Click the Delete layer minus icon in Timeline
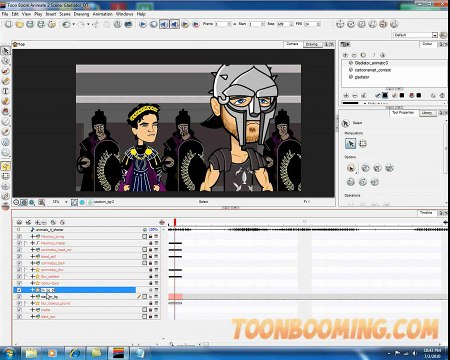450x360 pixels. [x=45, y=222]
